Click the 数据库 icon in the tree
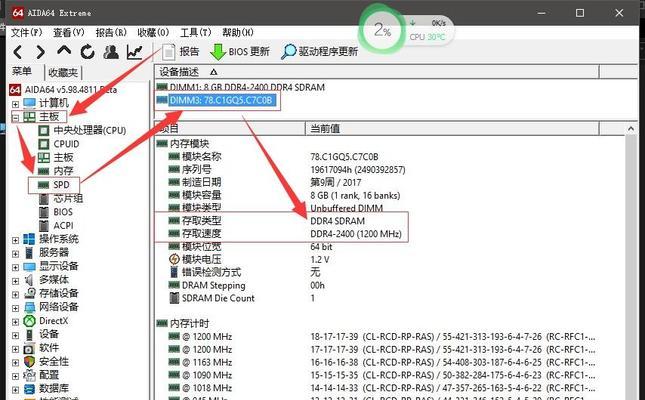The height and width of the screenshot is (400, 645). (30, 389)
